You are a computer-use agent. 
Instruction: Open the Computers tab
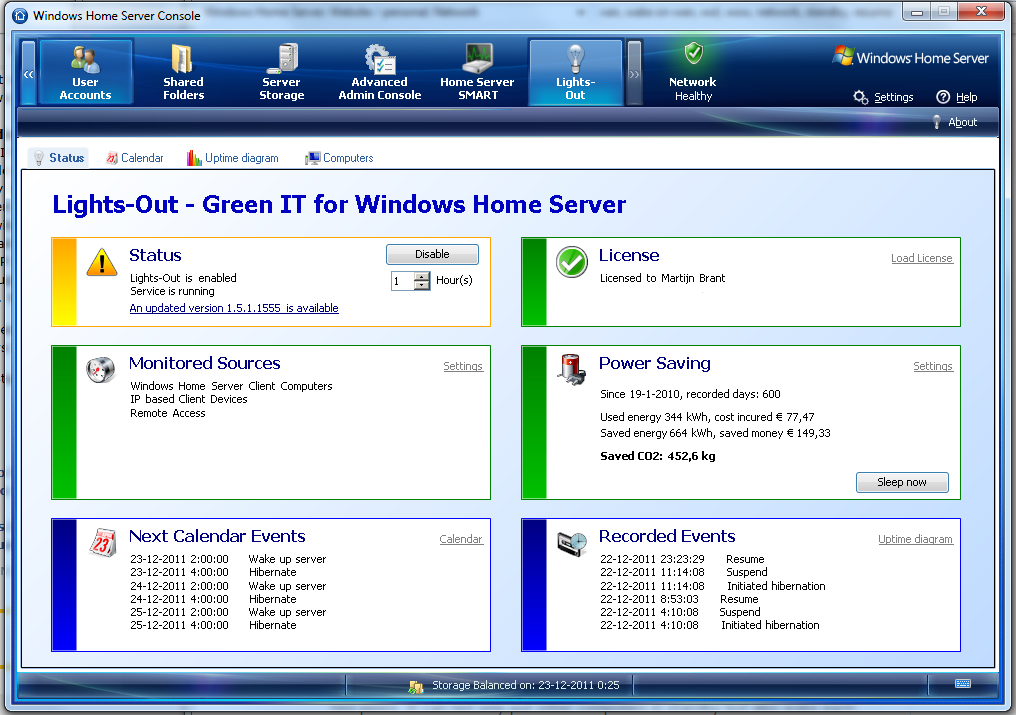pyautogui.click(x=340, y=158)
